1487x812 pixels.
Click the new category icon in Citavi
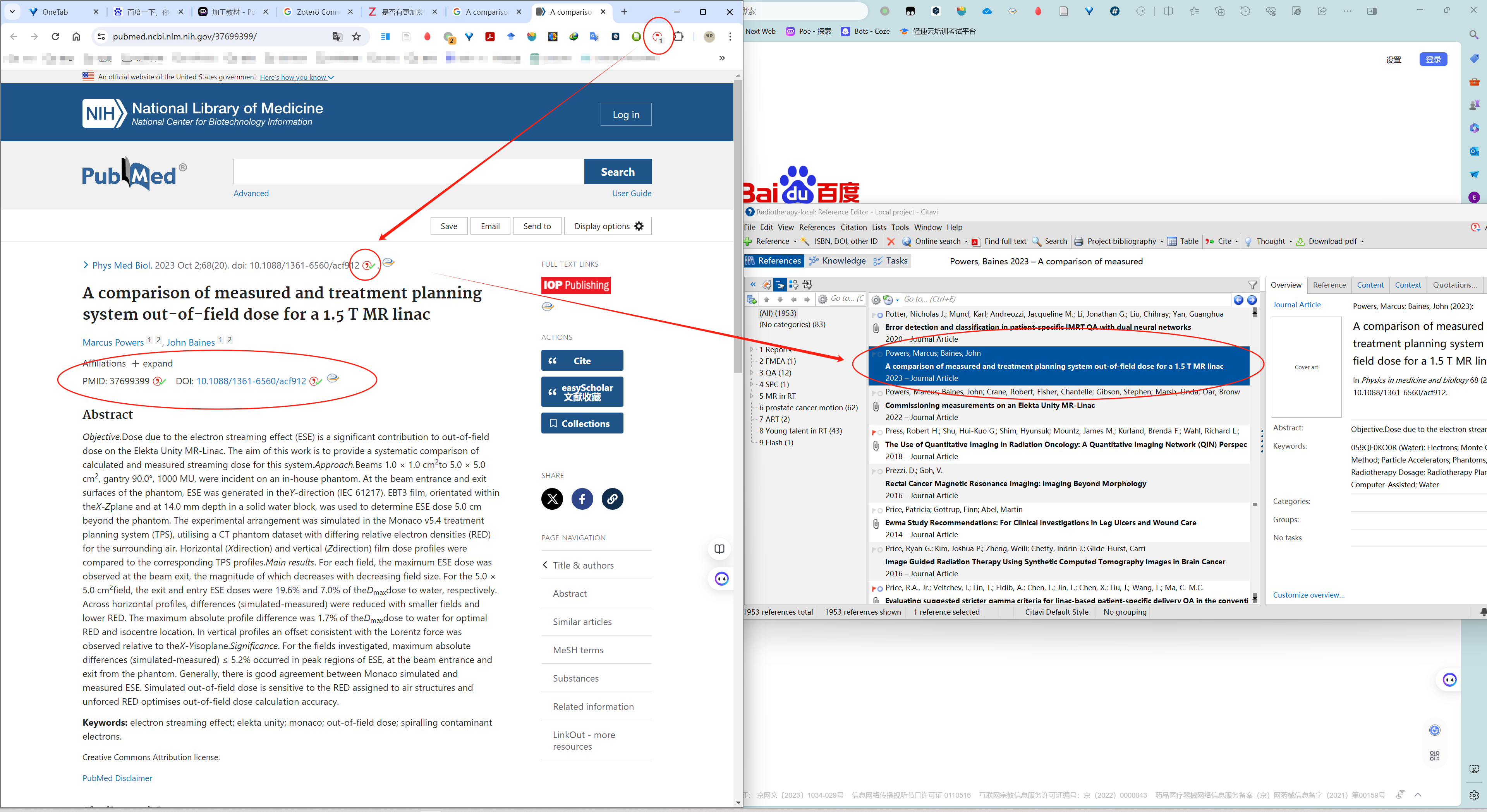[x=751, y=300]
